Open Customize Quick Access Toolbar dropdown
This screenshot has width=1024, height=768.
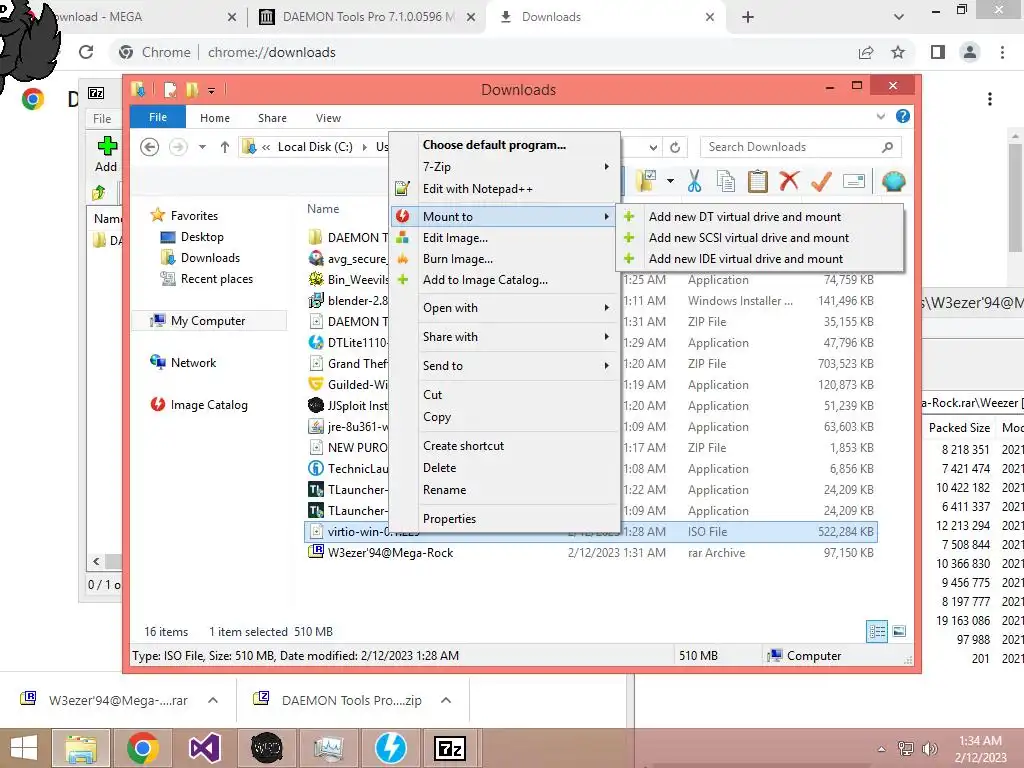[212, 91]
